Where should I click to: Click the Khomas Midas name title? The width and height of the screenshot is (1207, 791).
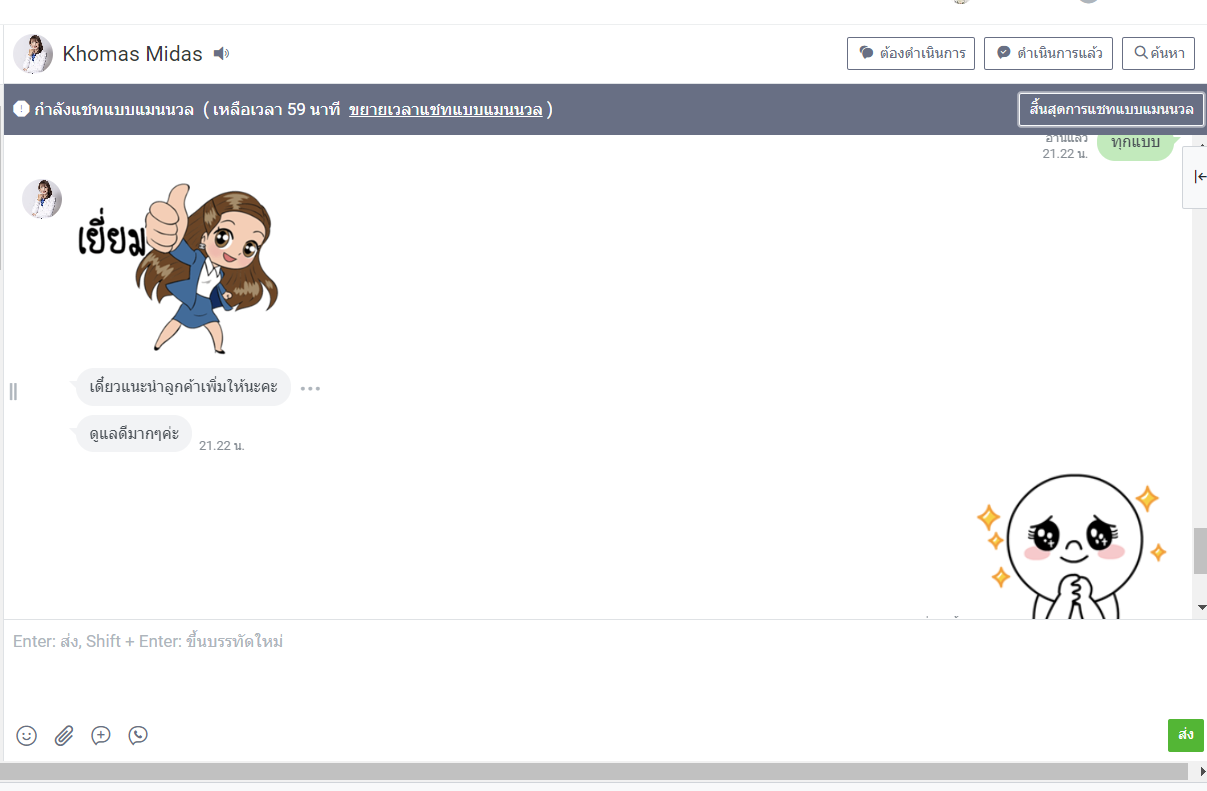coord(132,54)
